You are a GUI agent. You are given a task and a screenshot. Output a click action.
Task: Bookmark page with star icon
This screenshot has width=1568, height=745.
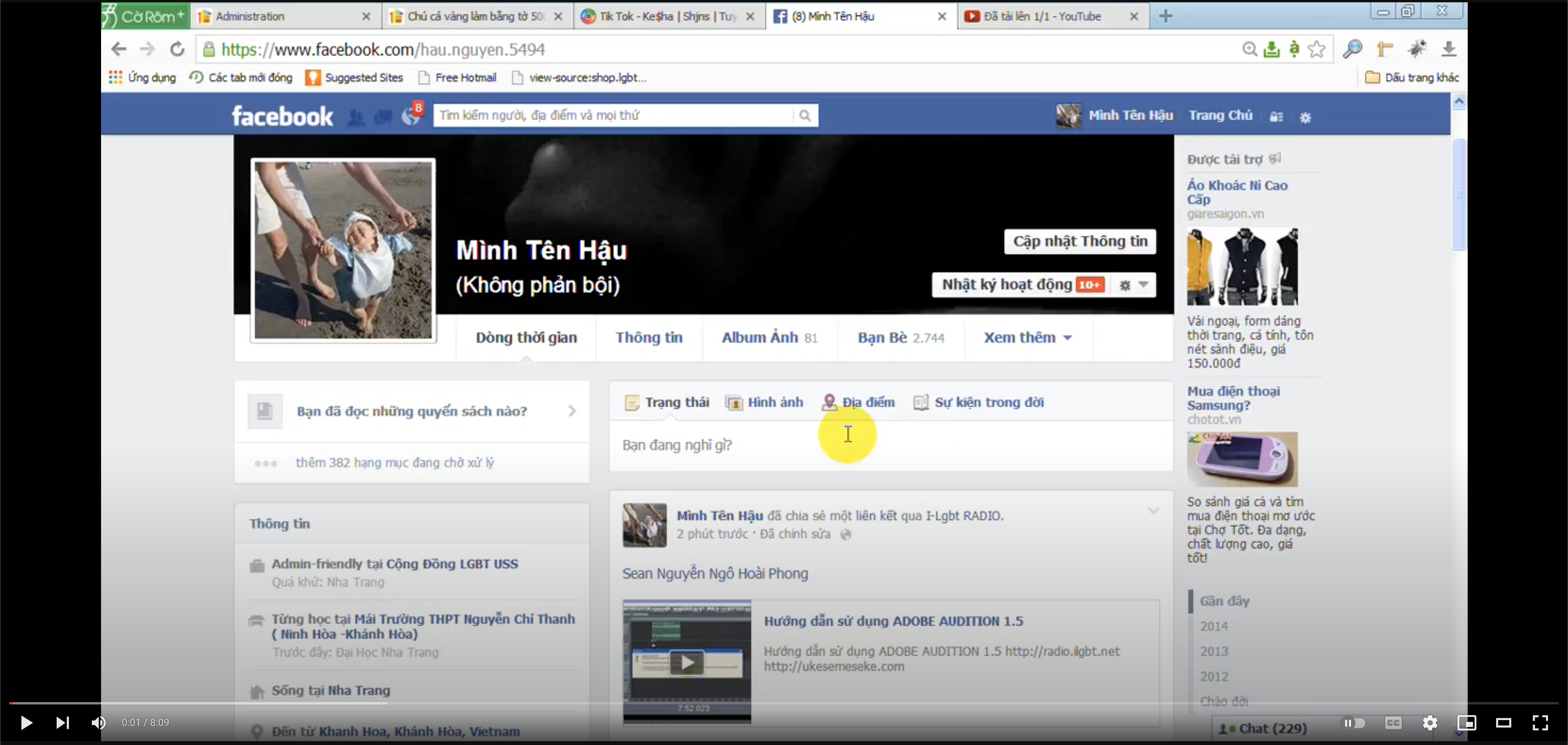click(x=1316, y=49)
